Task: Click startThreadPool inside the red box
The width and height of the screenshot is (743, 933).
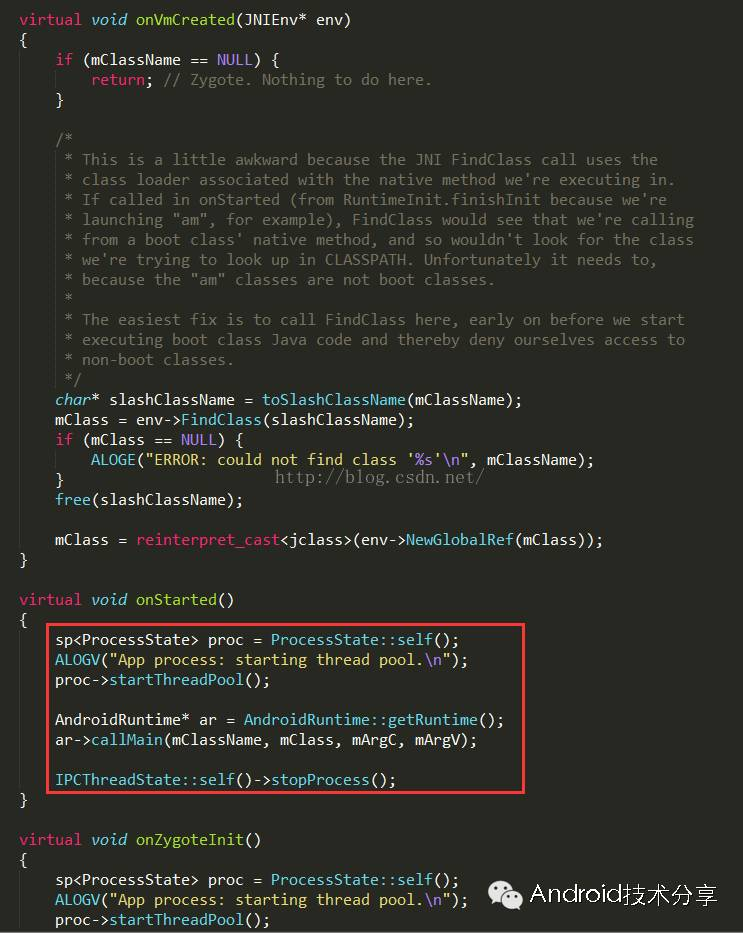Action: 176,680
